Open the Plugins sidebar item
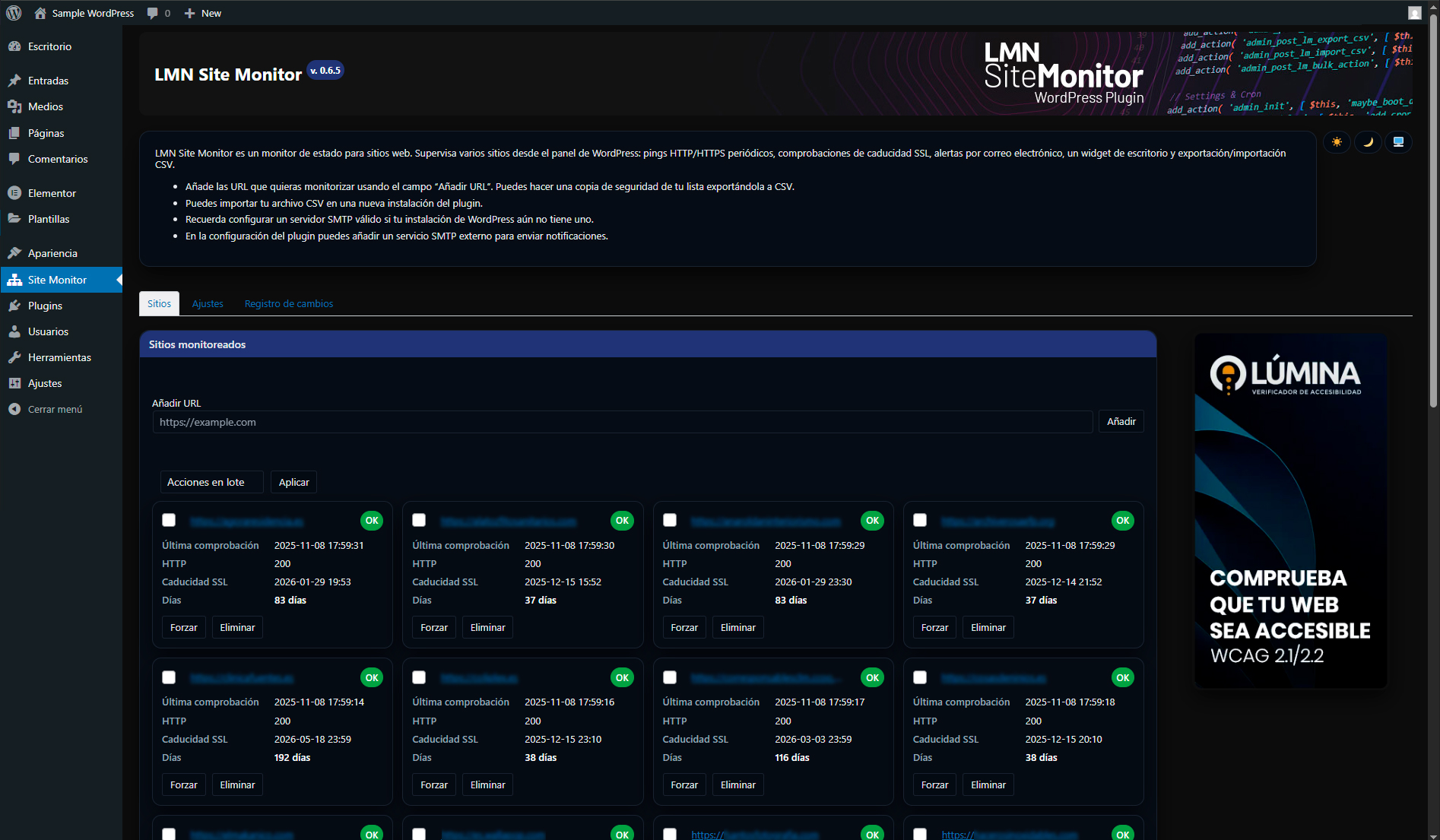Image resolution: width=1440 pixels, height=840 pixels. (45, 306)
